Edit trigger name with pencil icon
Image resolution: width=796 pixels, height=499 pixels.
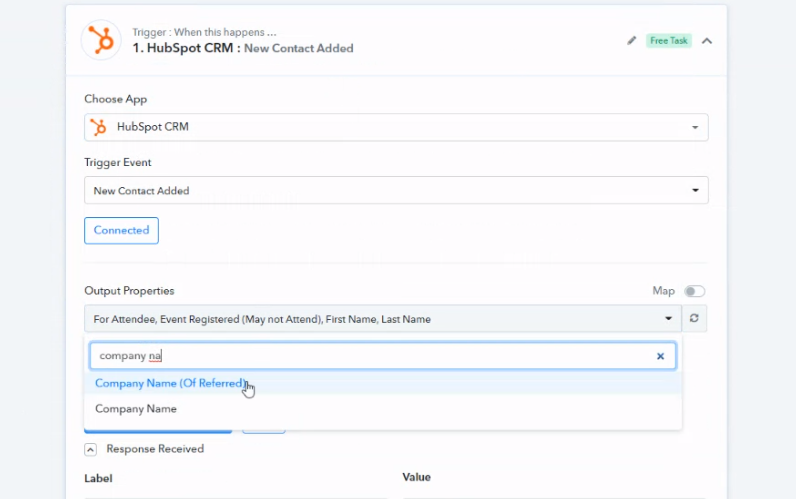pyautogui.click(x=632, y=41)
